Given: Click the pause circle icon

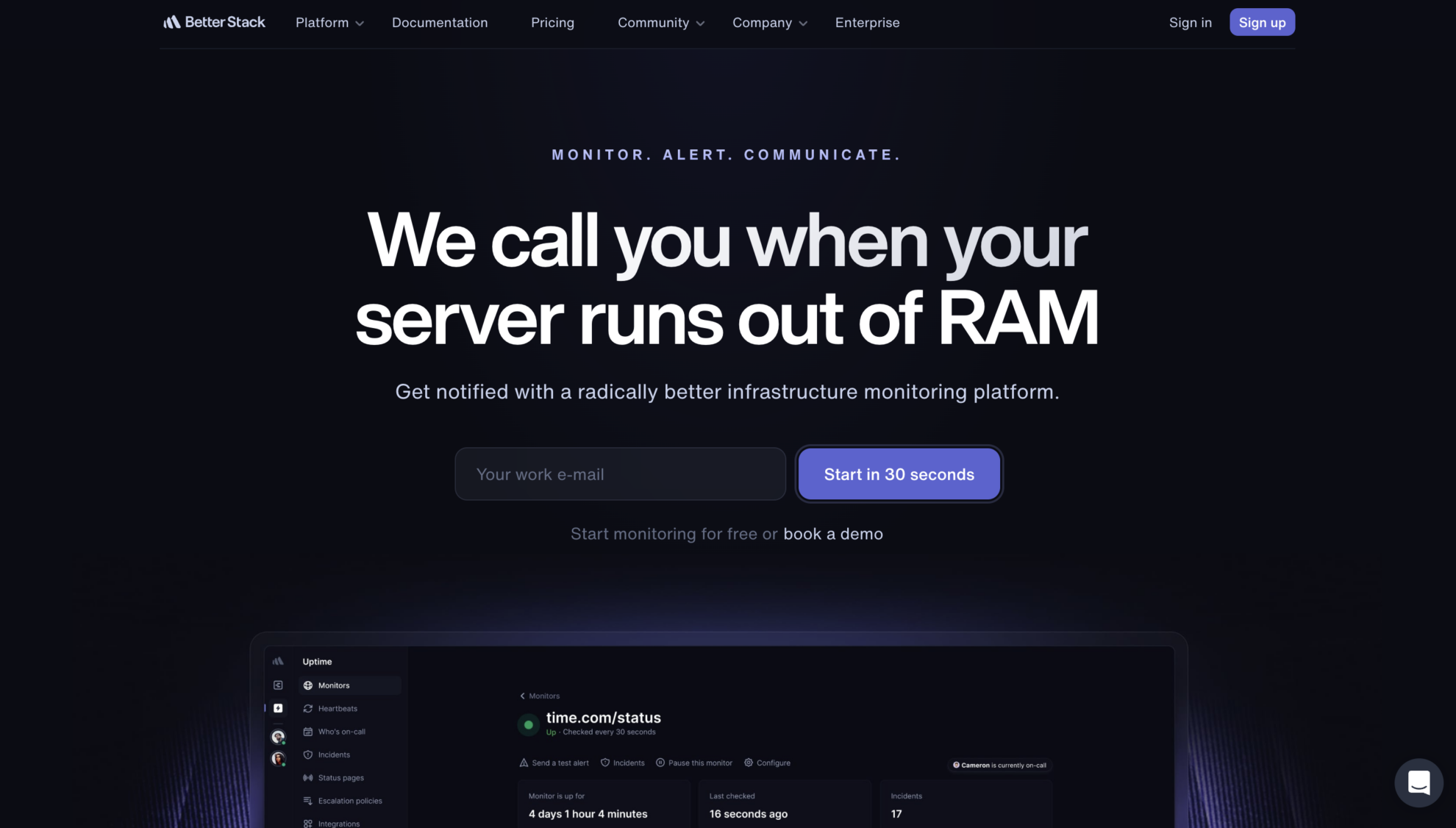Looking at the screenshot, I should (660, 763).
